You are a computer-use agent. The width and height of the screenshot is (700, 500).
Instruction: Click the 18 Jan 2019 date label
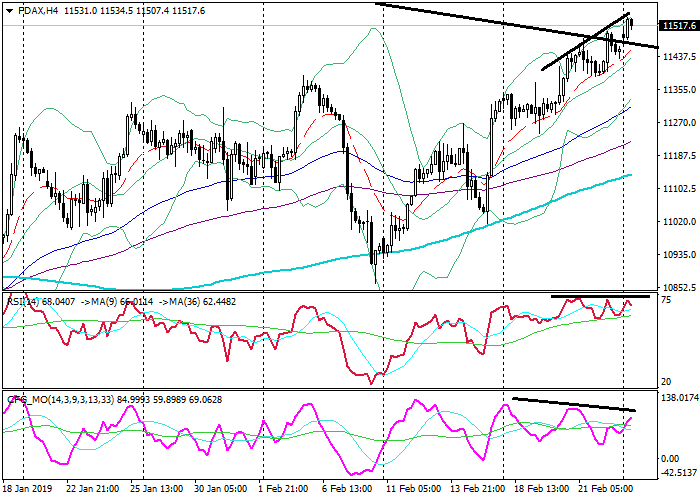point(25,492)
